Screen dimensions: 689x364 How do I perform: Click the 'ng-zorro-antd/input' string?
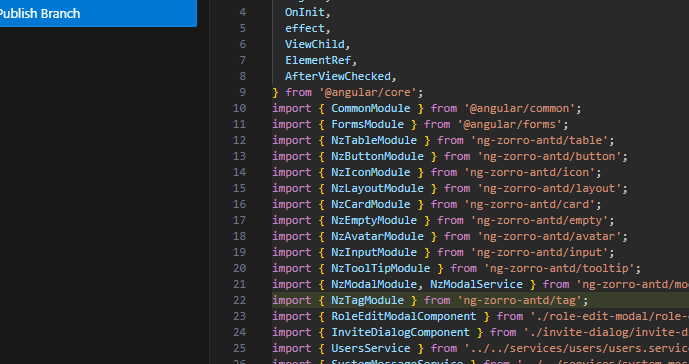[539, 252]
